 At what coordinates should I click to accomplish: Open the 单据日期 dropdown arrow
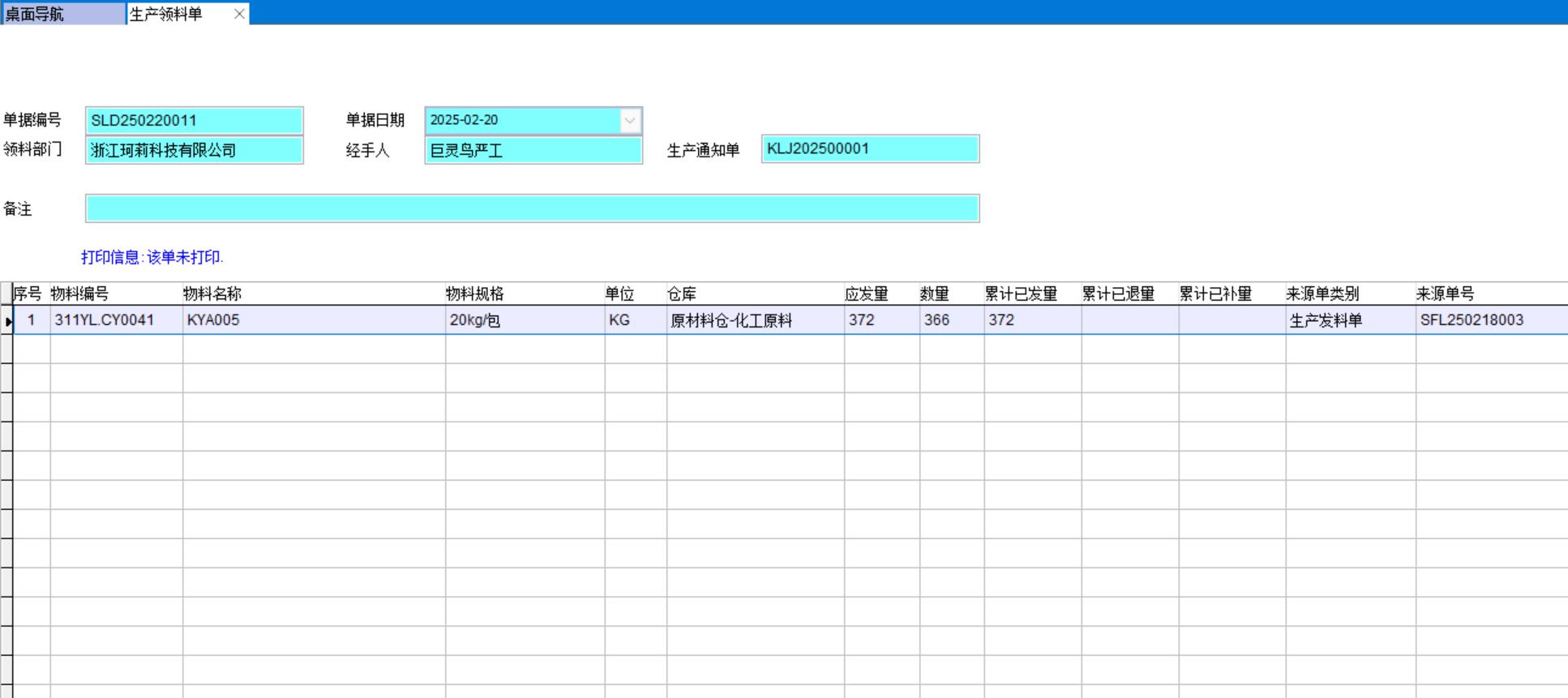[x=630, y=121]
